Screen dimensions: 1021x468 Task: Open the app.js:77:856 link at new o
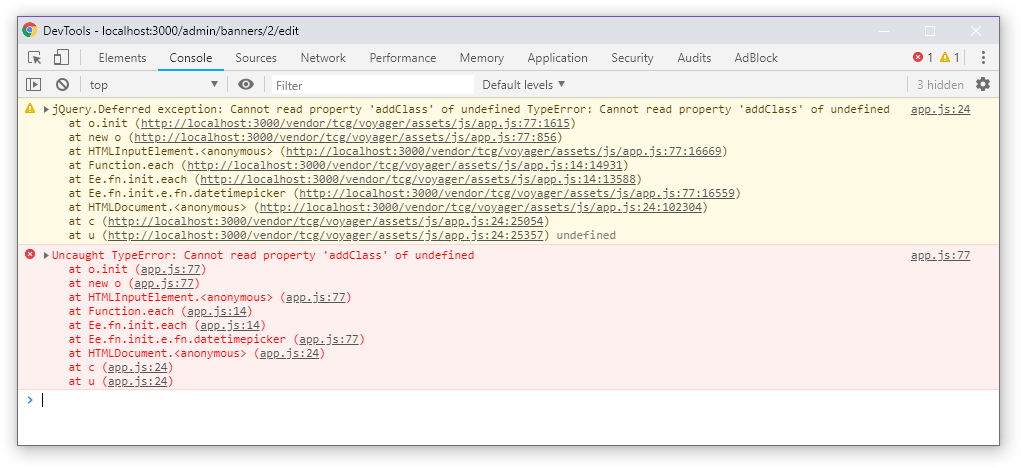pyautogui.click(x=345, y=137)
